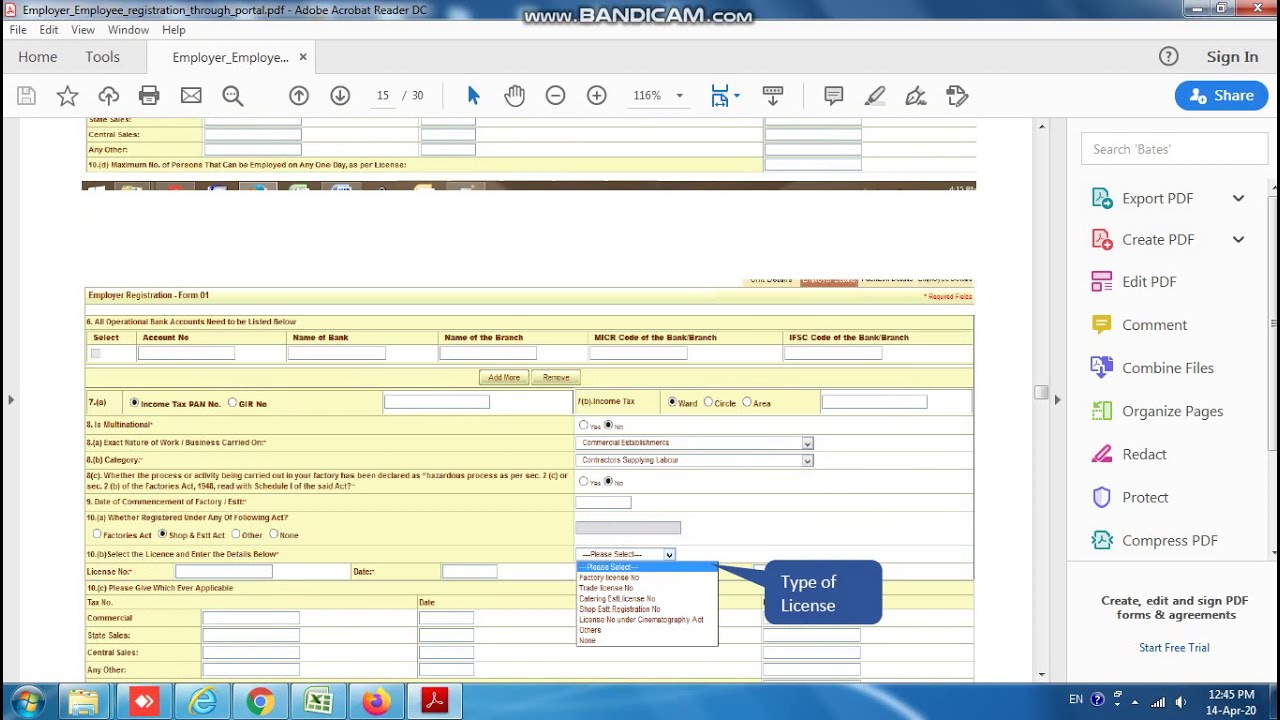Viewport: 1280px width, 720px height.
Task: Open Redact tool
Action: 1144,454
